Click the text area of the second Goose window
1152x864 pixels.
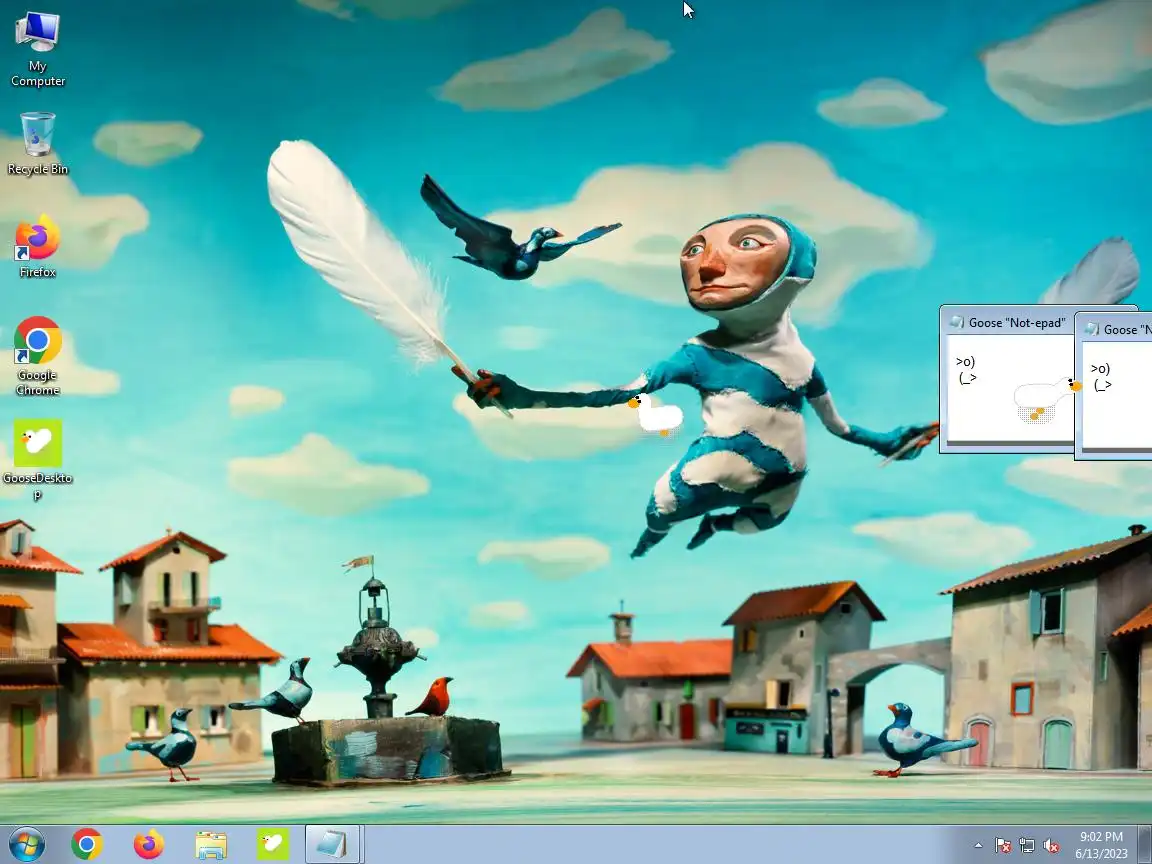tap(1117, 395)
